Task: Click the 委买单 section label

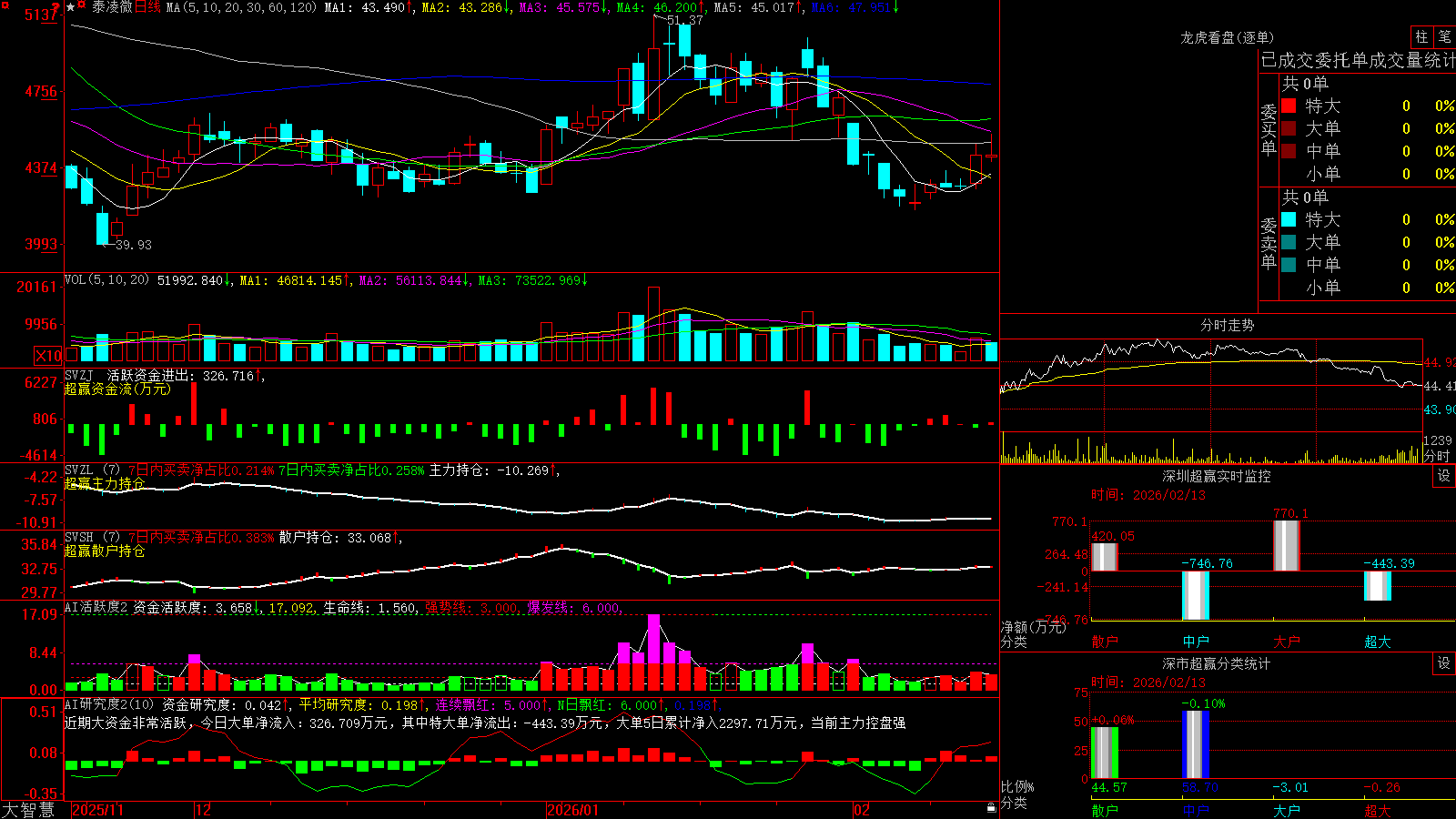Action: click(1269, 128)
